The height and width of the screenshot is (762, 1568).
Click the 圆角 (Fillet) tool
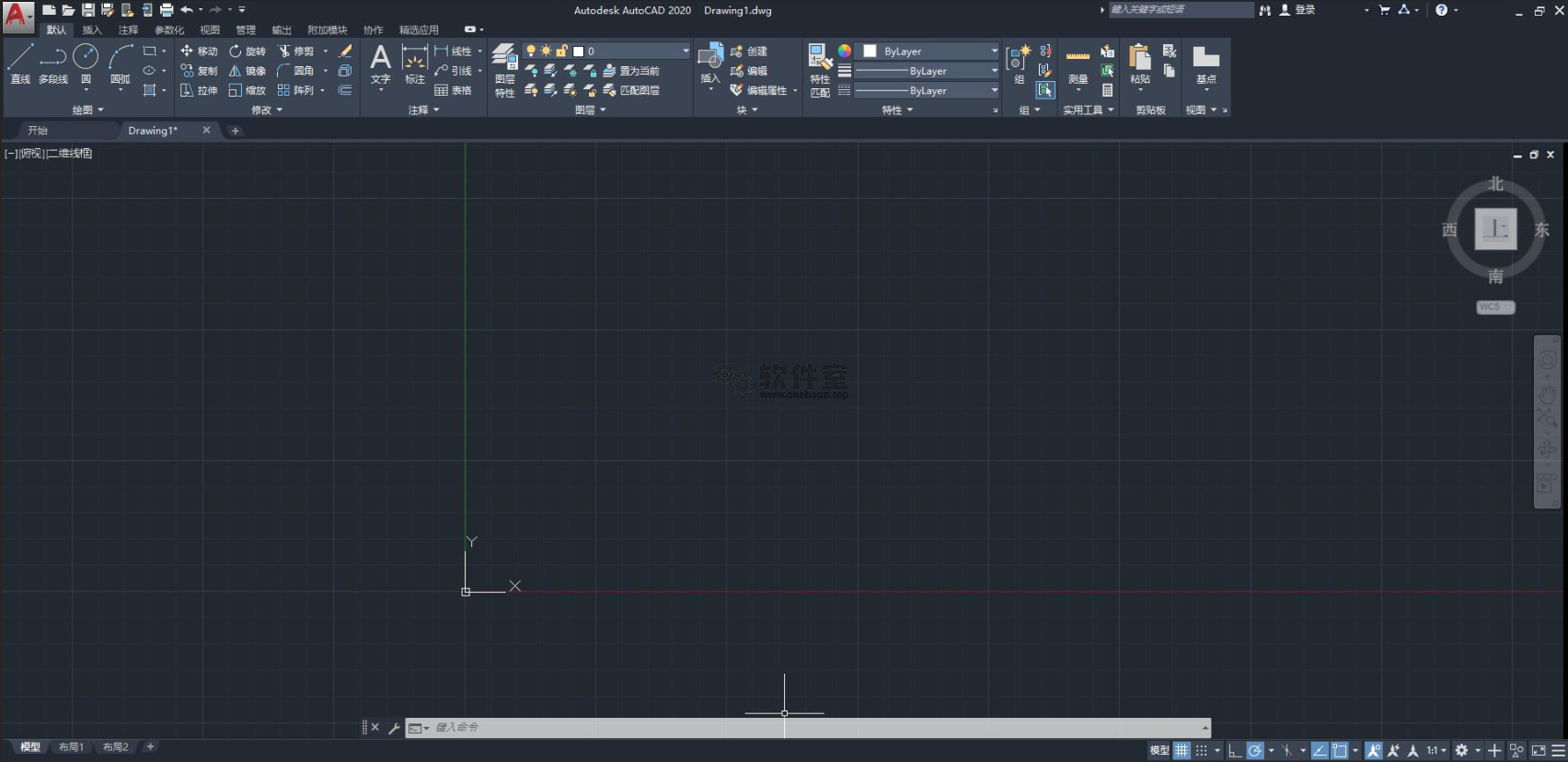pyautogui.click(x=296, y=71)
